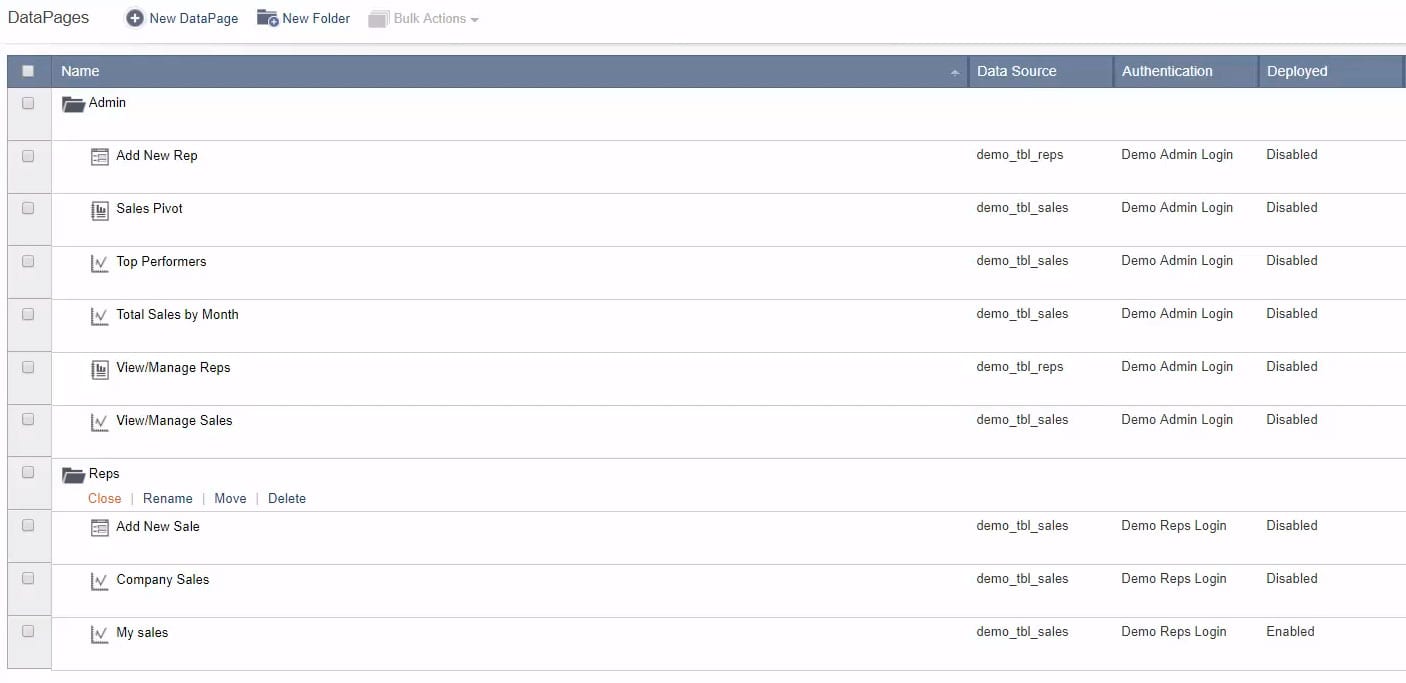Screen dimensions: 1406x683
Task: Collapse the Reps folder icon
Action: point(73,475)
